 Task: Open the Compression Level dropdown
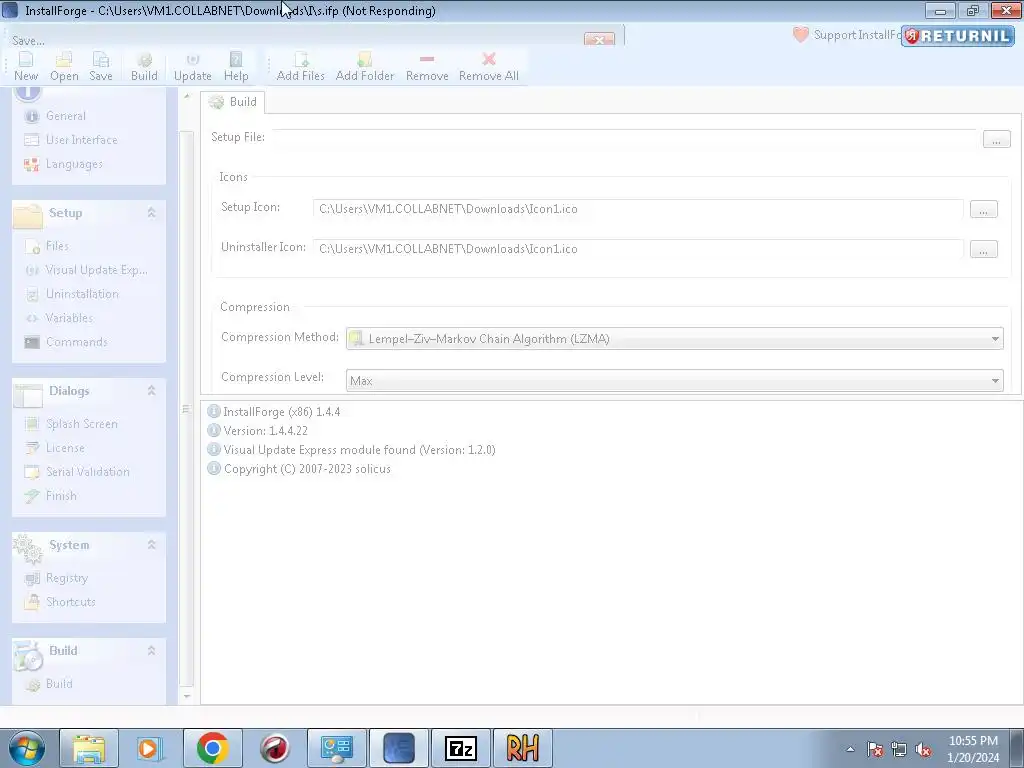675,380
